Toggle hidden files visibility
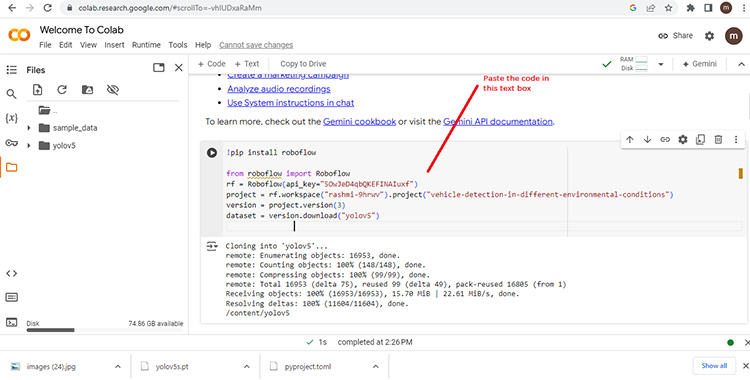750x380 pixels. (x=112, y=90)
